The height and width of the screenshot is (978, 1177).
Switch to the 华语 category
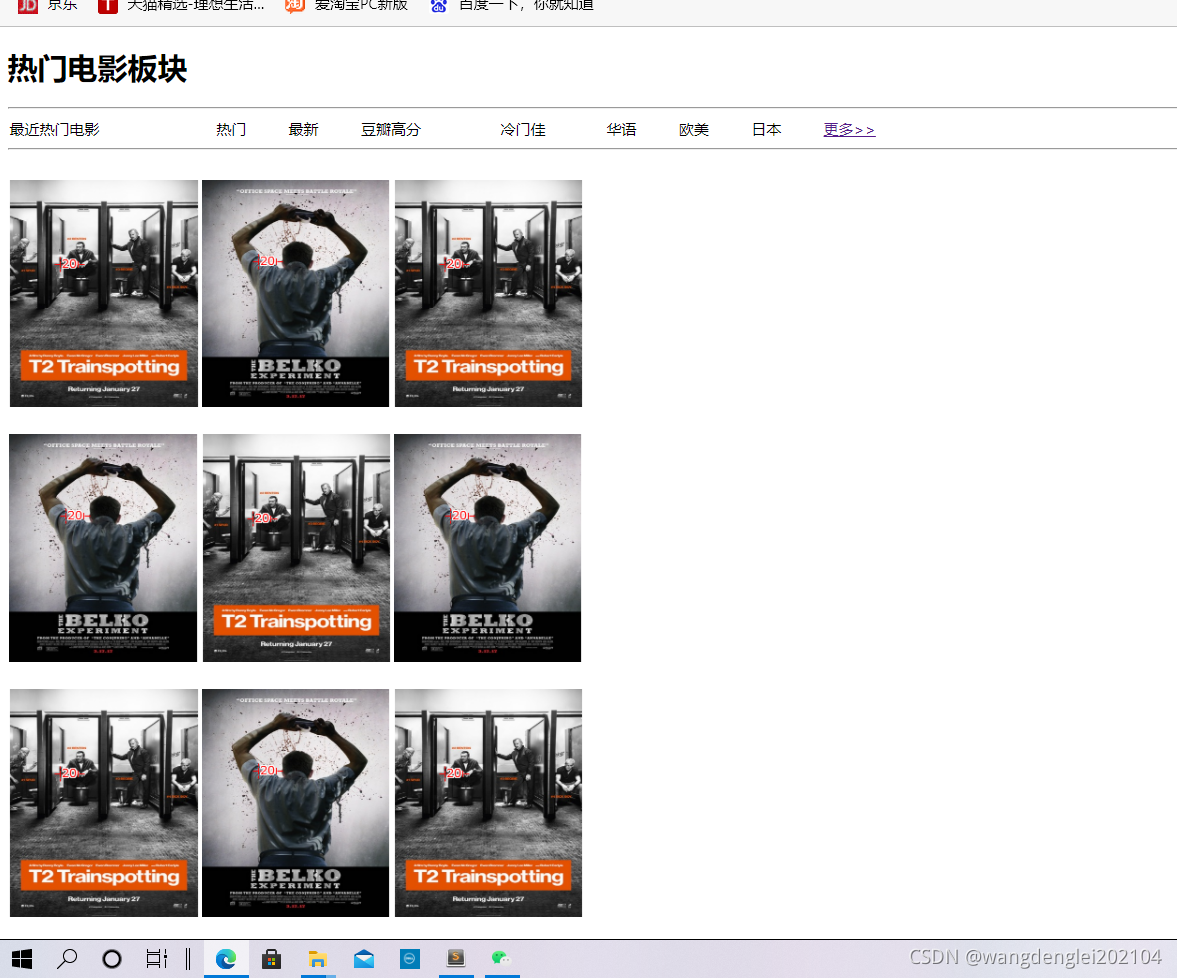[622, 130]
